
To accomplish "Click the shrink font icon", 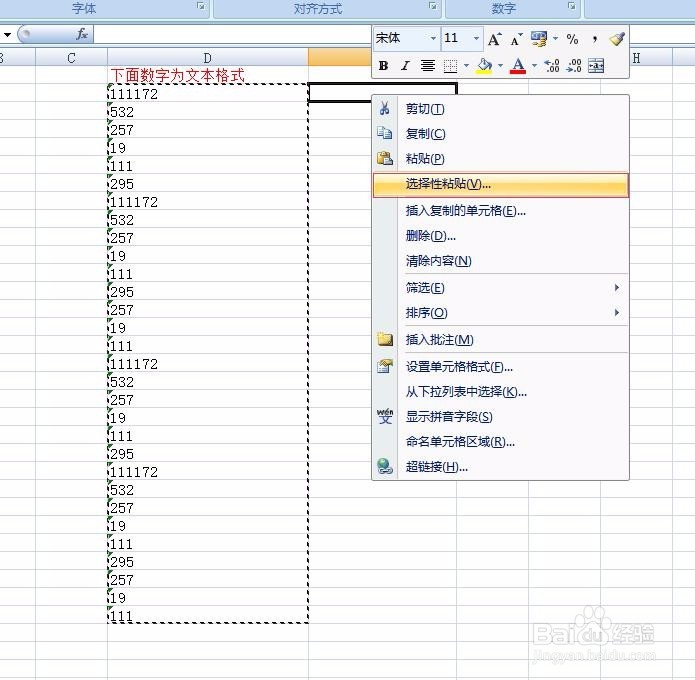I will click(x=516, y=39).
